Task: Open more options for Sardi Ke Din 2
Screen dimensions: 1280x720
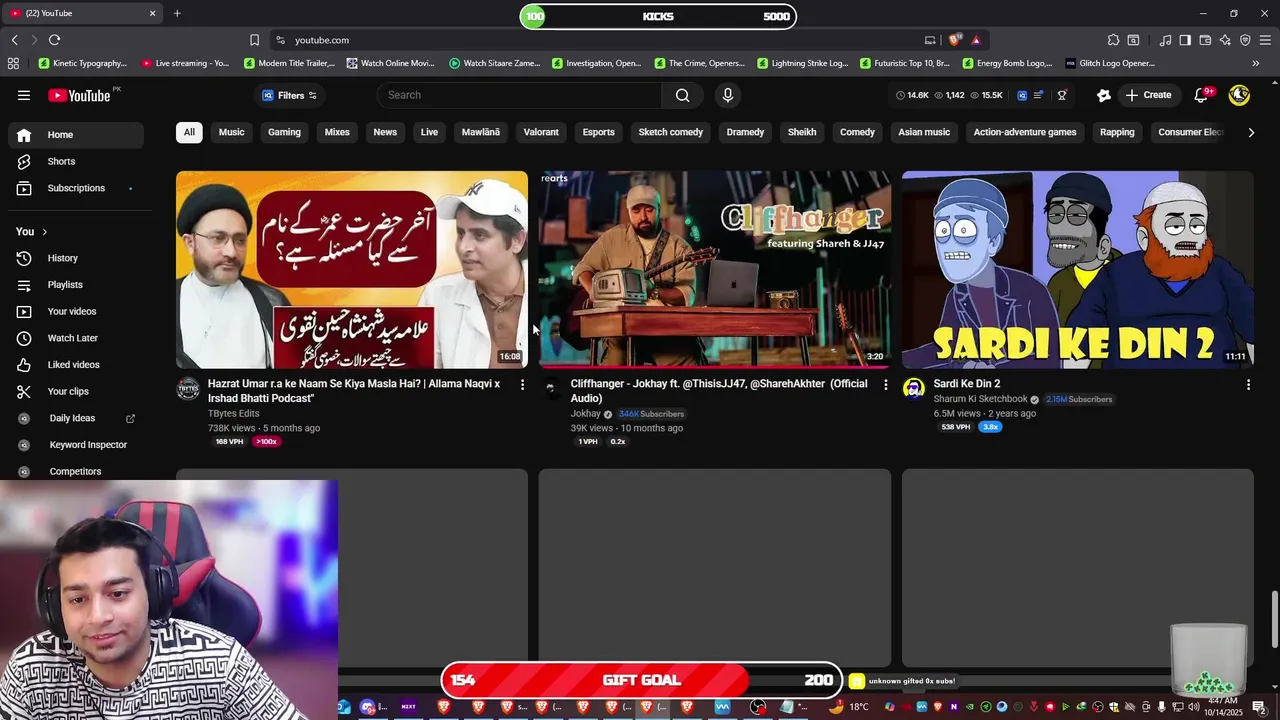Action: [1248, 385]
